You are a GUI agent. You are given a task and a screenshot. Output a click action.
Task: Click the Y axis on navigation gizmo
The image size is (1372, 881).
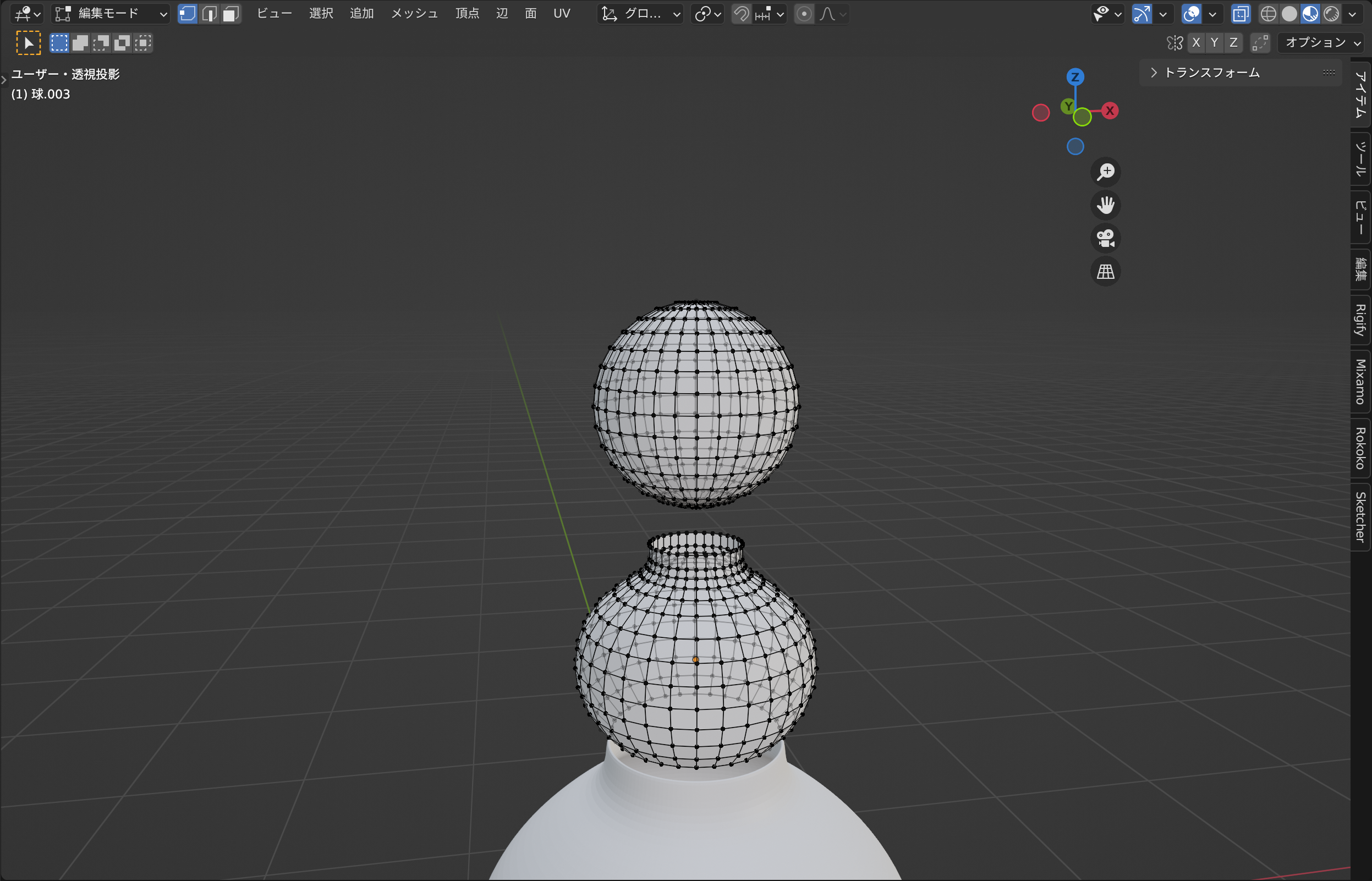click(x=1068, y=106)
